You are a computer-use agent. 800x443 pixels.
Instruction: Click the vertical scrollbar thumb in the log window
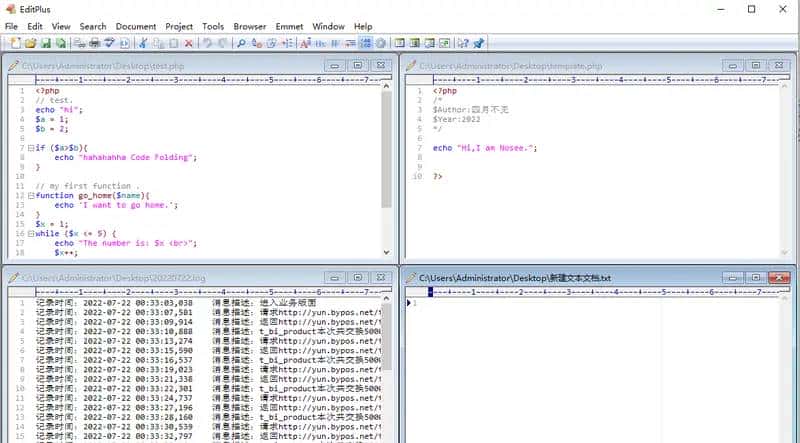[386, 337]
